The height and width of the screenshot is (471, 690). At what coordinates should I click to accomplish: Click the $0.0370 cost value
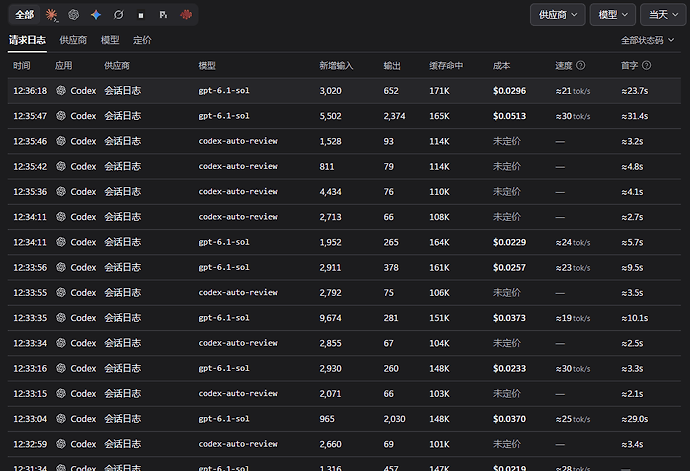click(x=509, y=419)
